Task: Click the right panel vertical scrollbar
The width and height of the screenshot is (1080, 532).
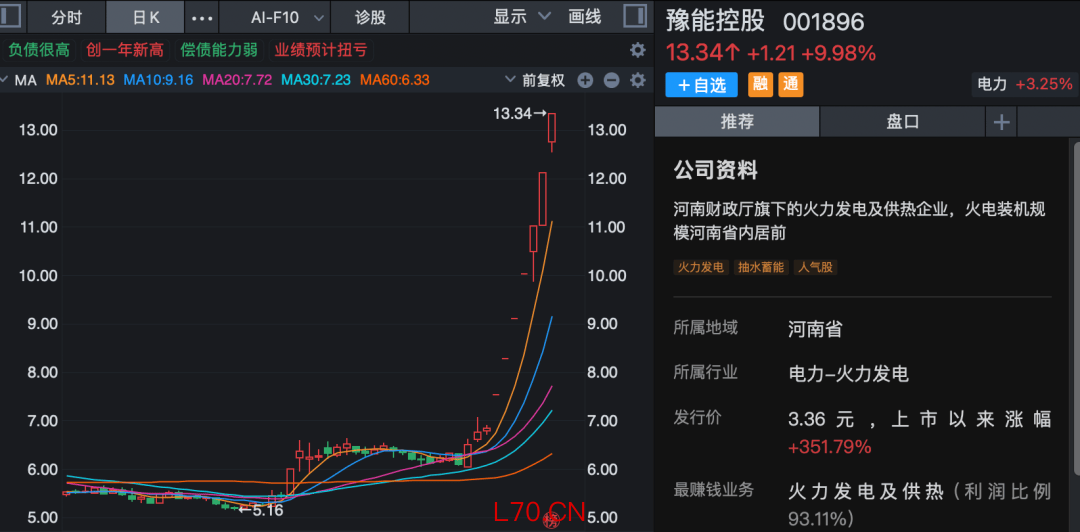Action: tap(1076, 310)
